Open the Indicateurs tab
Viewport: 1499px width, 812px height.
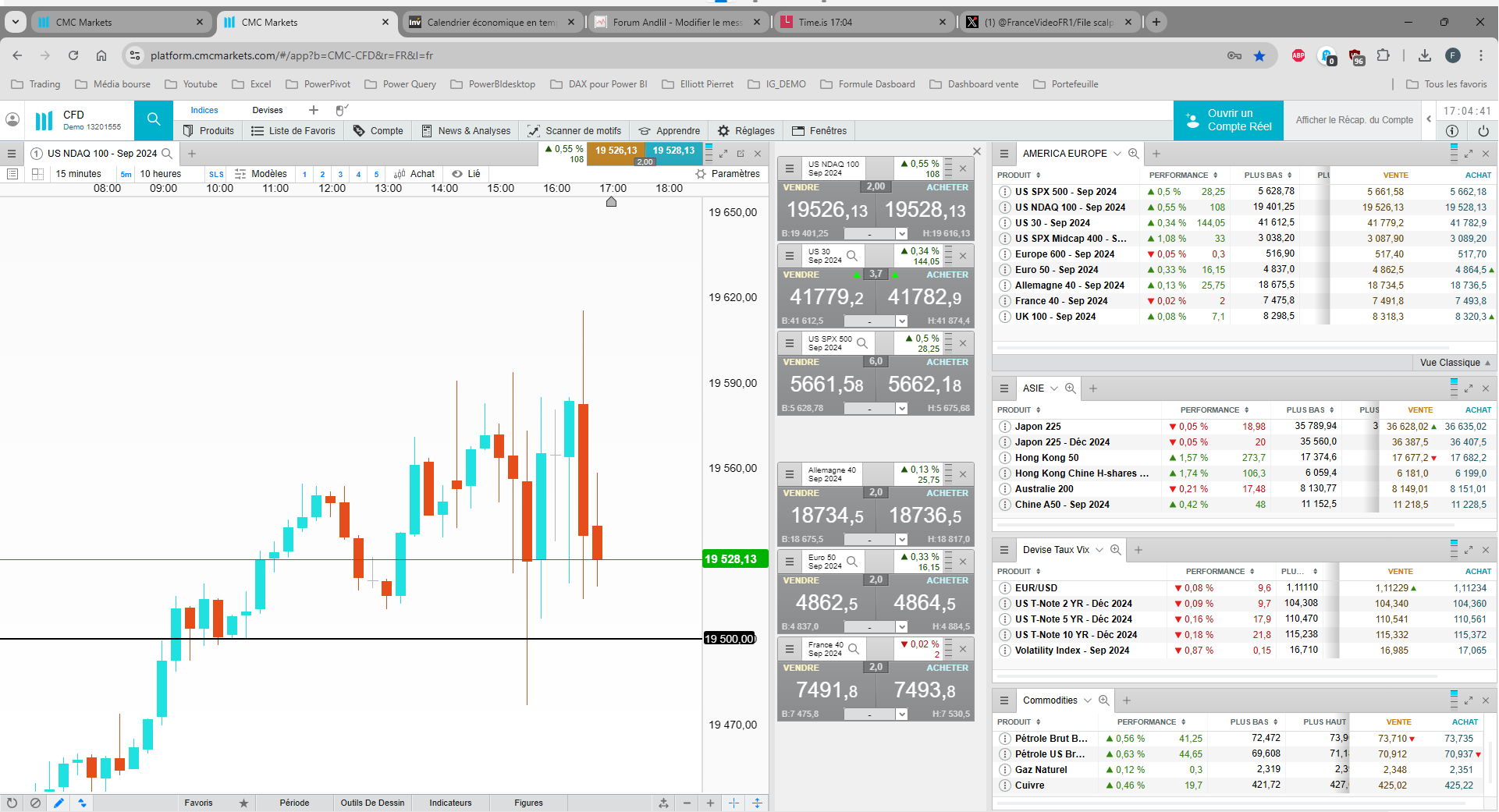tap(450, 803)
